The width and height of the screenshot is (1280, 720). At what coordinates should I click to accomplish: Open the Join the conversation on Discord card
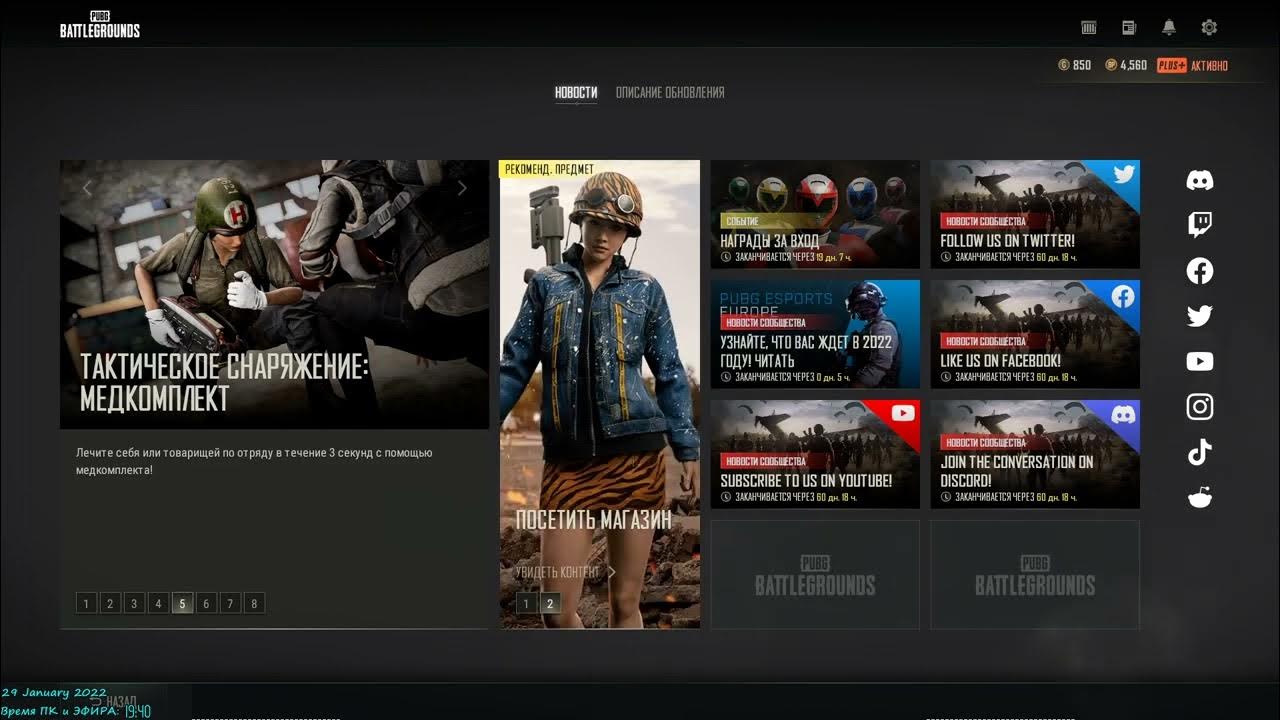pos(1035,454)
